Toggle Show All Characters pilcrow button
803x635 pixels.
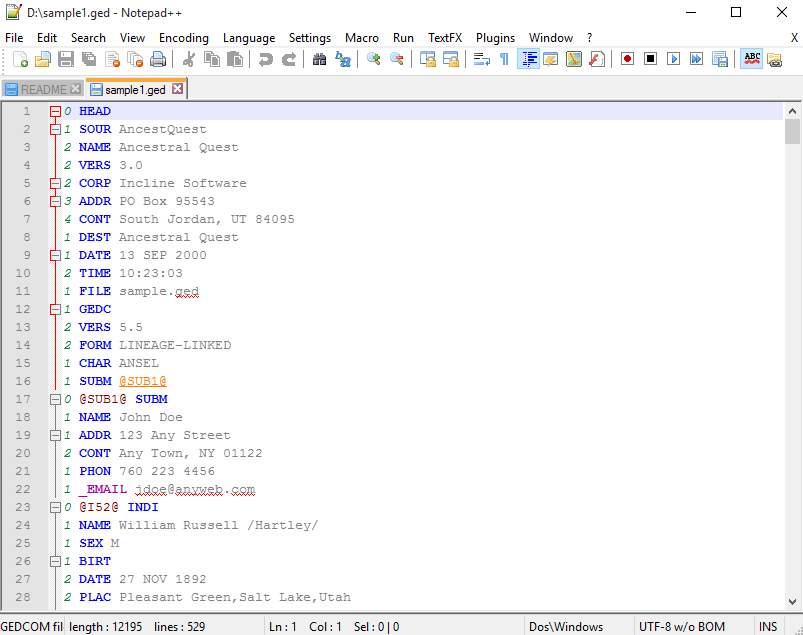click(x=504, y=59)
